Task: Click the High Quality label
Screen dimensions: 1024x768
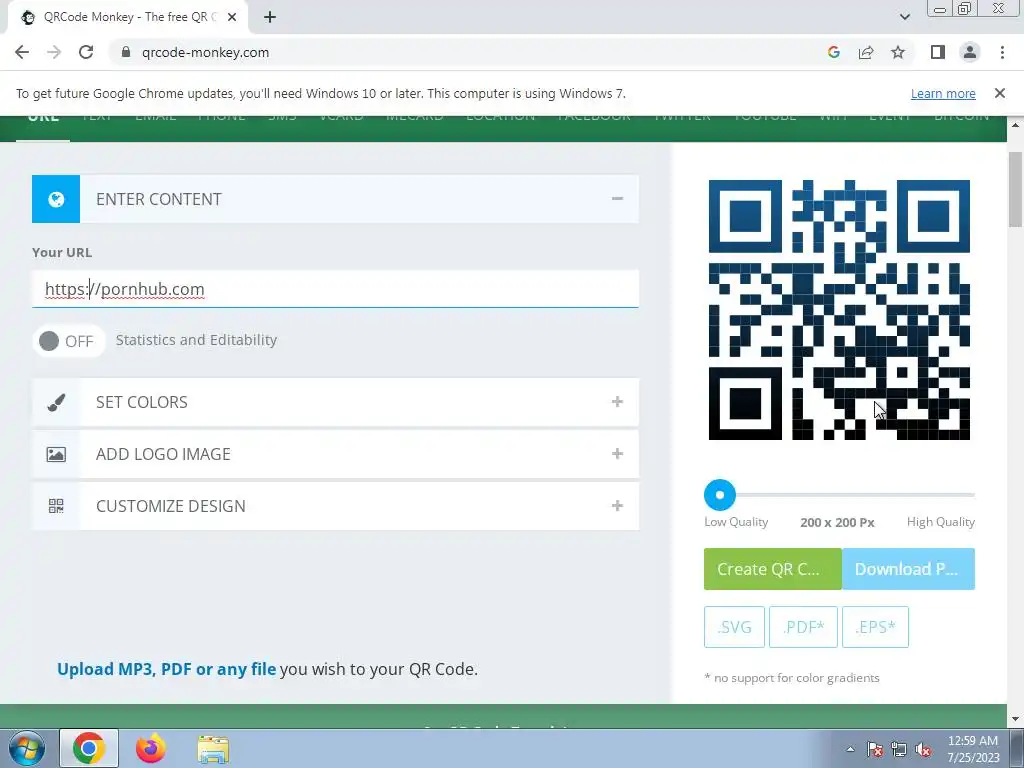Action: [x=940, y=522]
